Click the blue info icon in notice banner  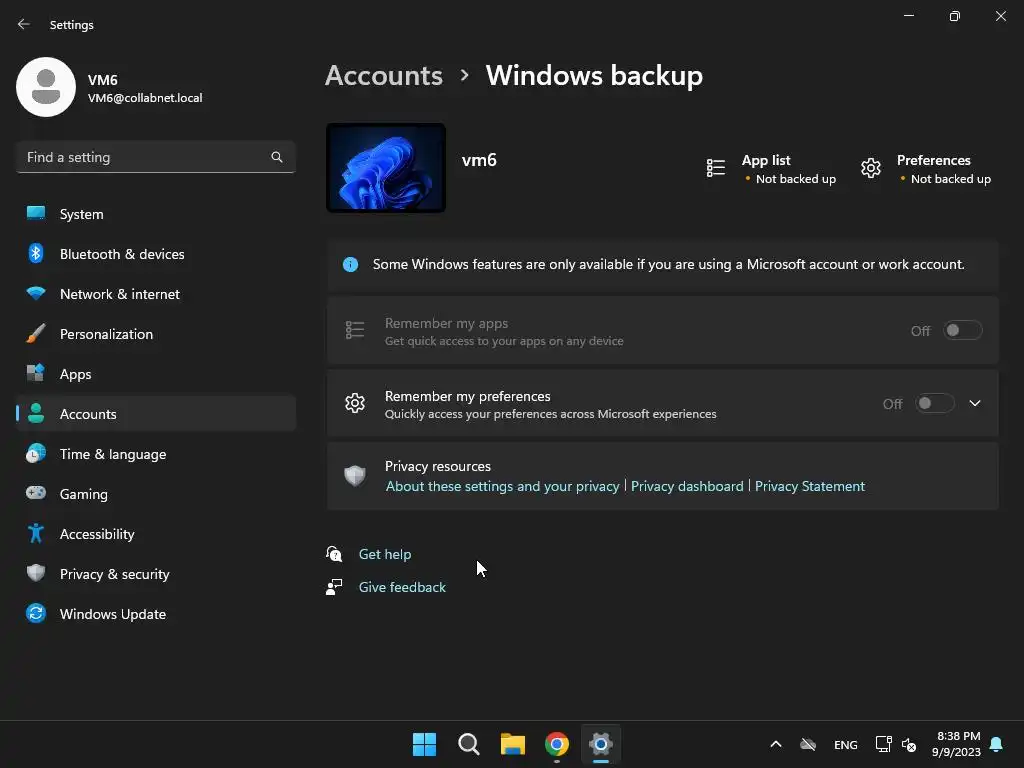click(x=351, y=264)
